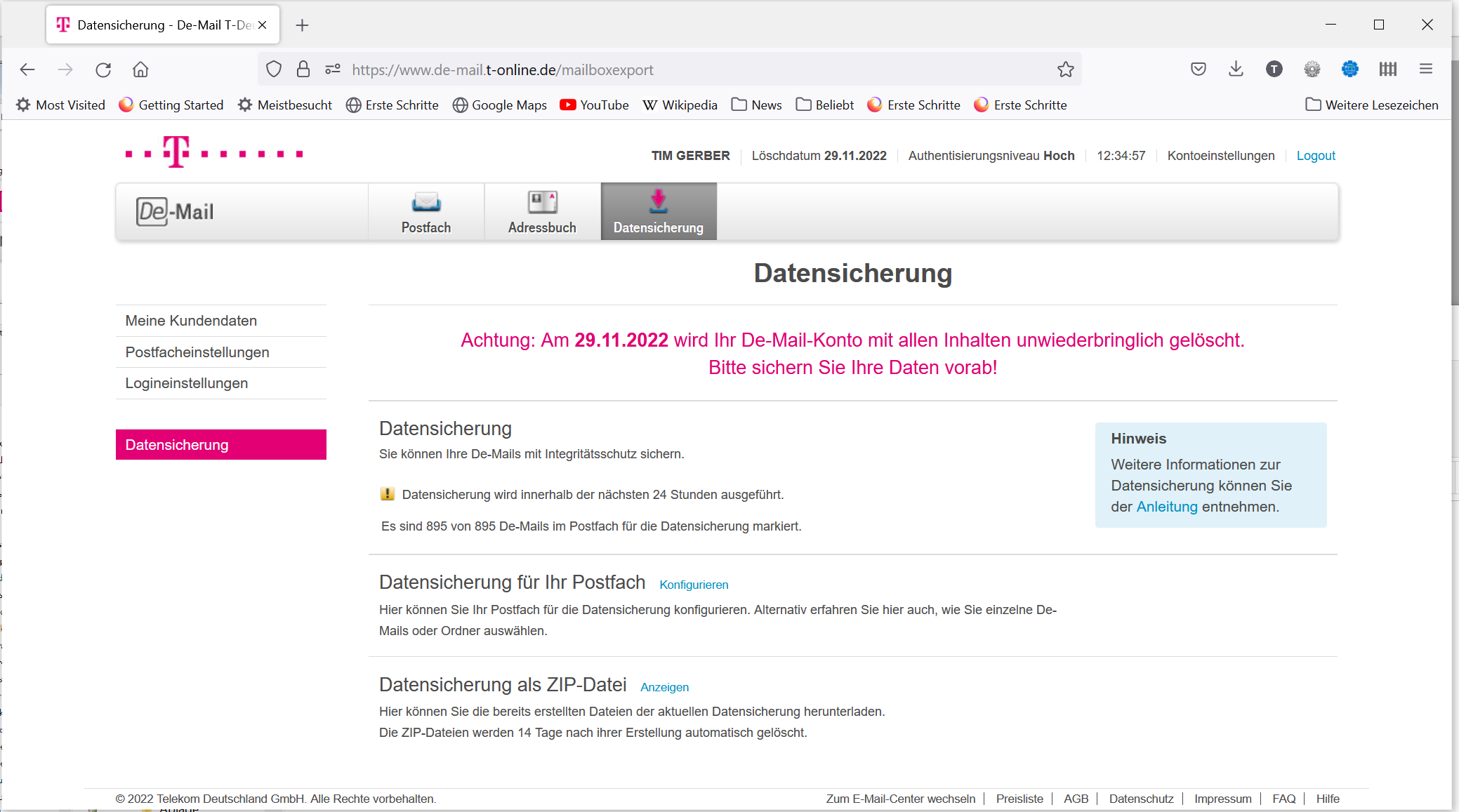Screen dimensions: 1459x812
Task: Expand the Beliebt bookmarks folder
Action: point(825,105)
